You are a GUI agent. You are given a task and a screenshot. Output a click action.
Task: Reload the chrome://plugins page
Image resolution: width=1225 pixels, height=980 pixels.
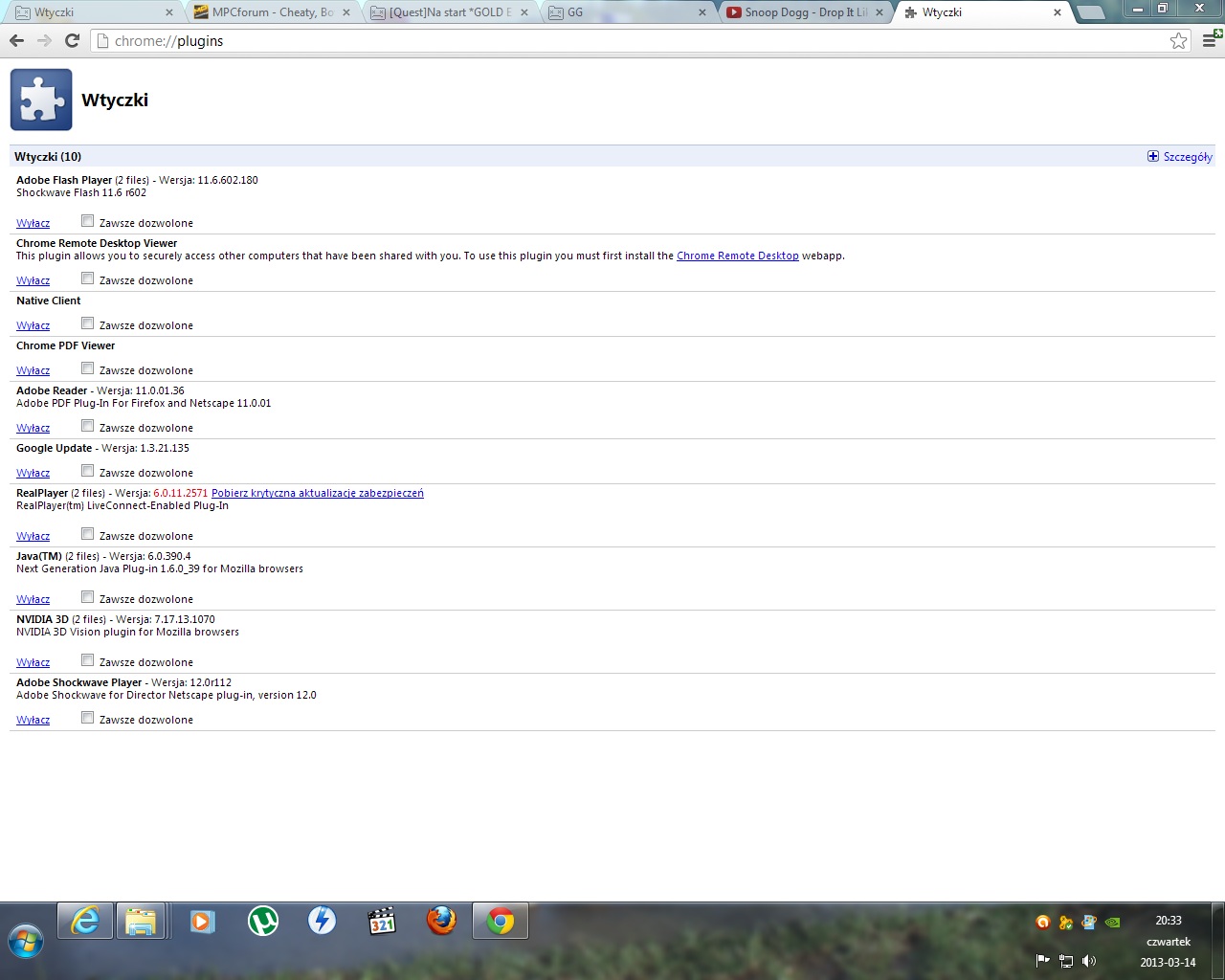pos(72,40)
